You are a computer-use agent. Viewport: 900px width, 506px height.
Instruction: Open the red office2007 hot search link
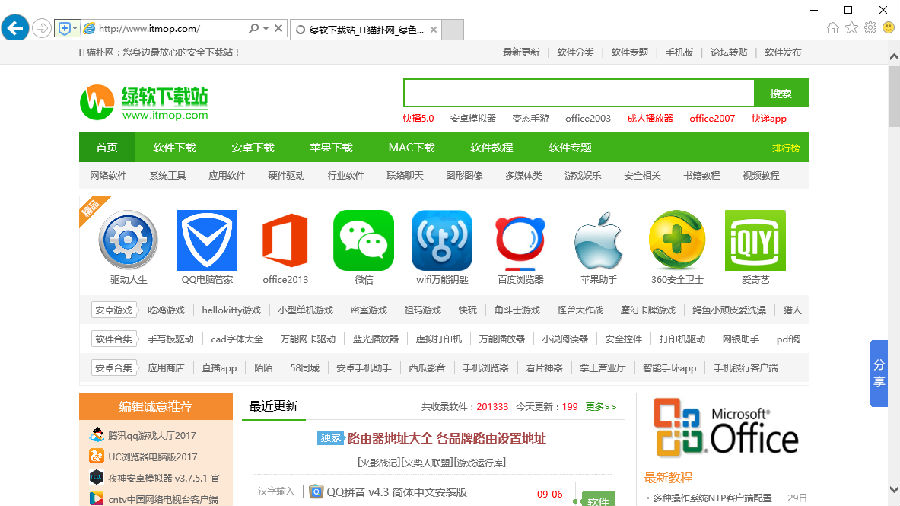[712, 119]
